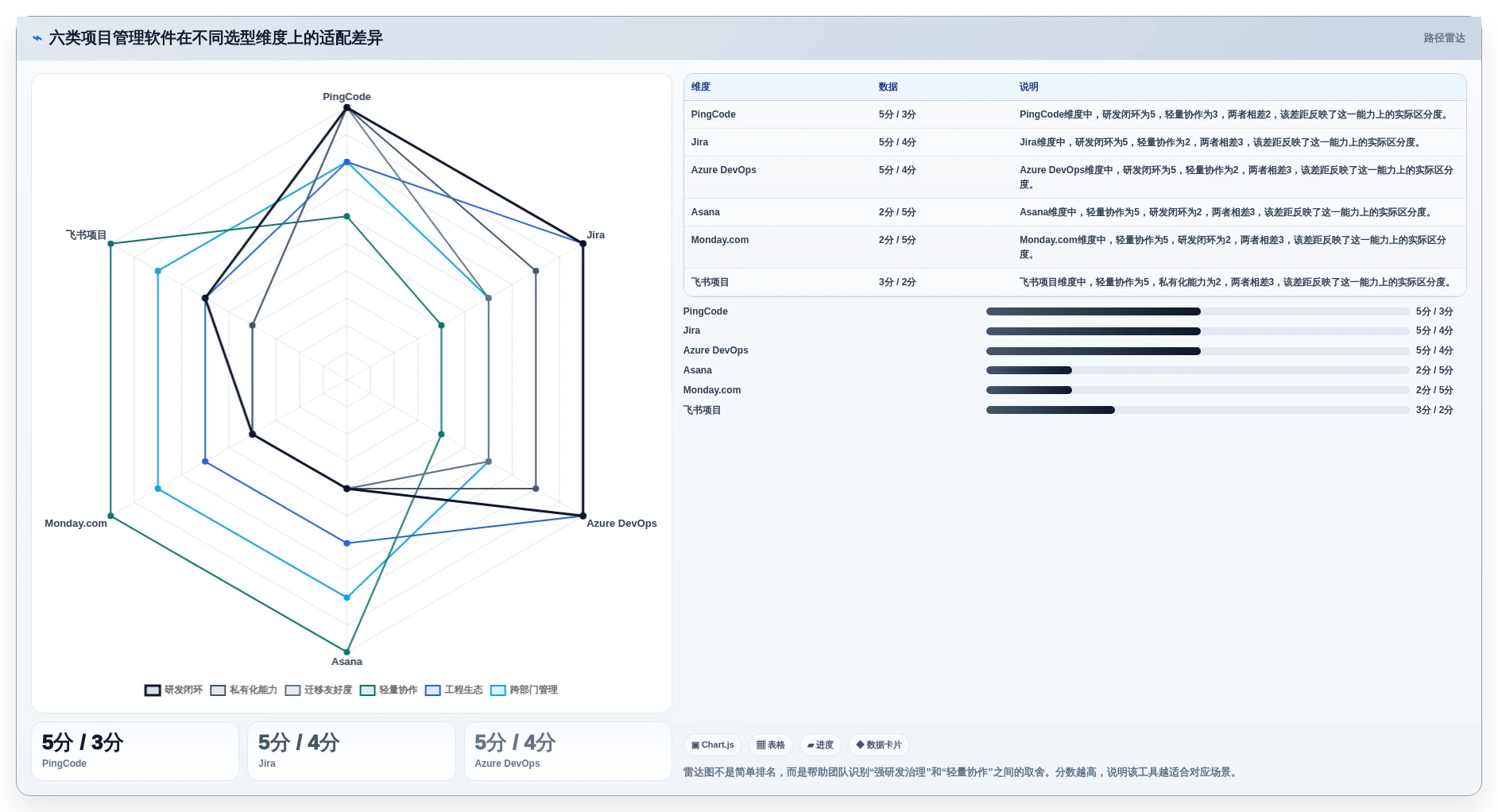The image size is (1498, 812).
Task: Click the 5分 / 3分 value in PingCode table row
Action: click(897, 114)
